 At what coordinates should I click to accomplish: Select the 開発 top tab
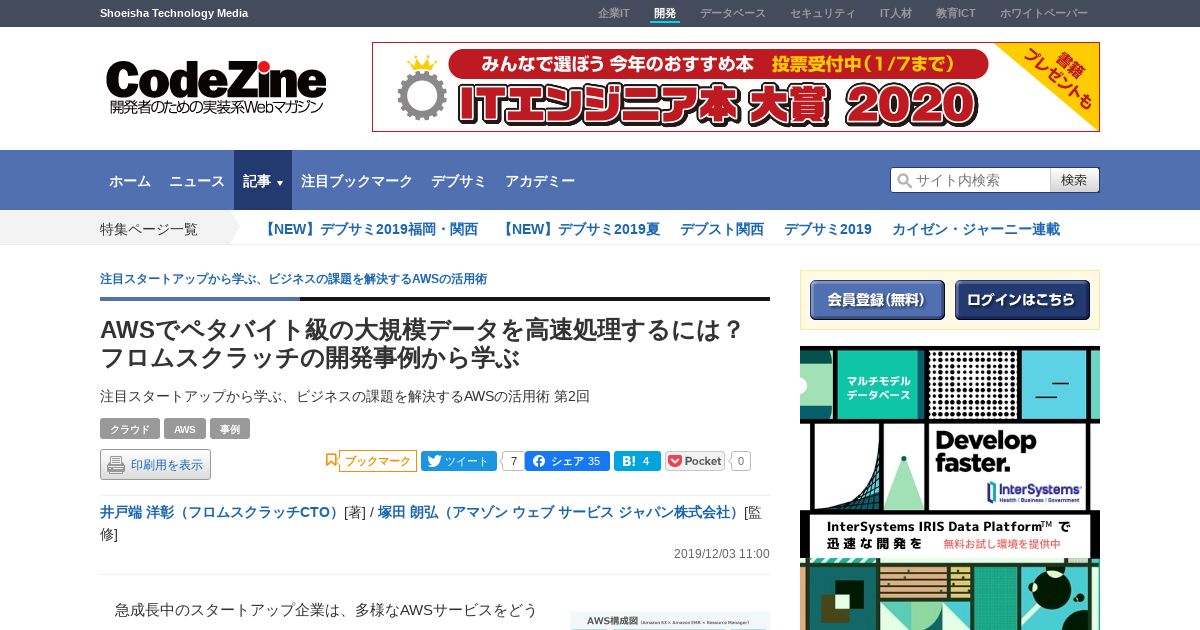(x=665, y=13)
